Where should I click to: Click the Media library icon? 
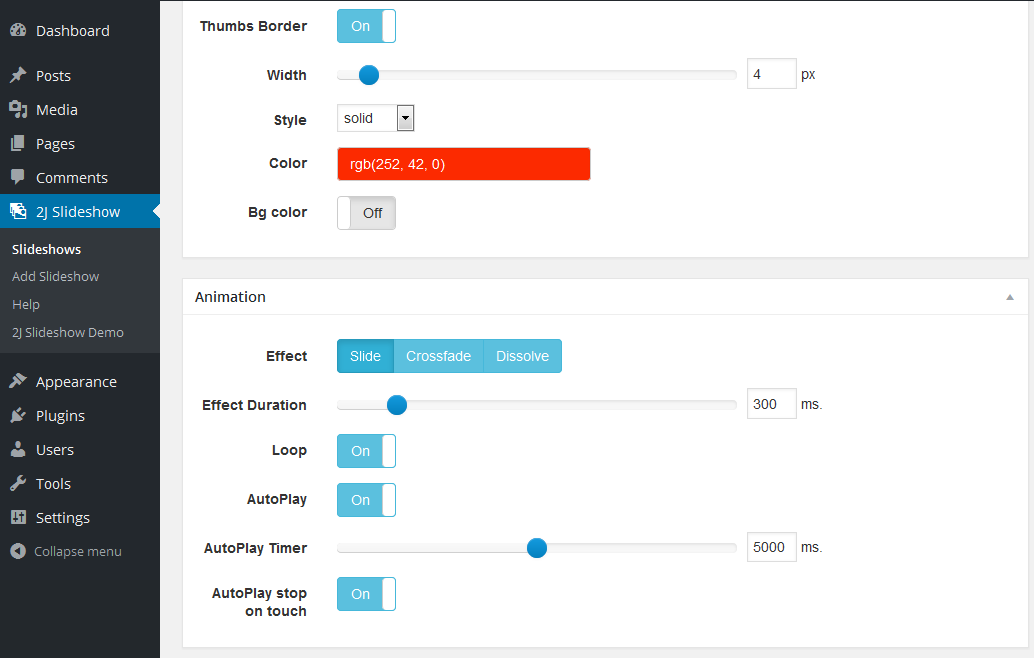point(18,109)
